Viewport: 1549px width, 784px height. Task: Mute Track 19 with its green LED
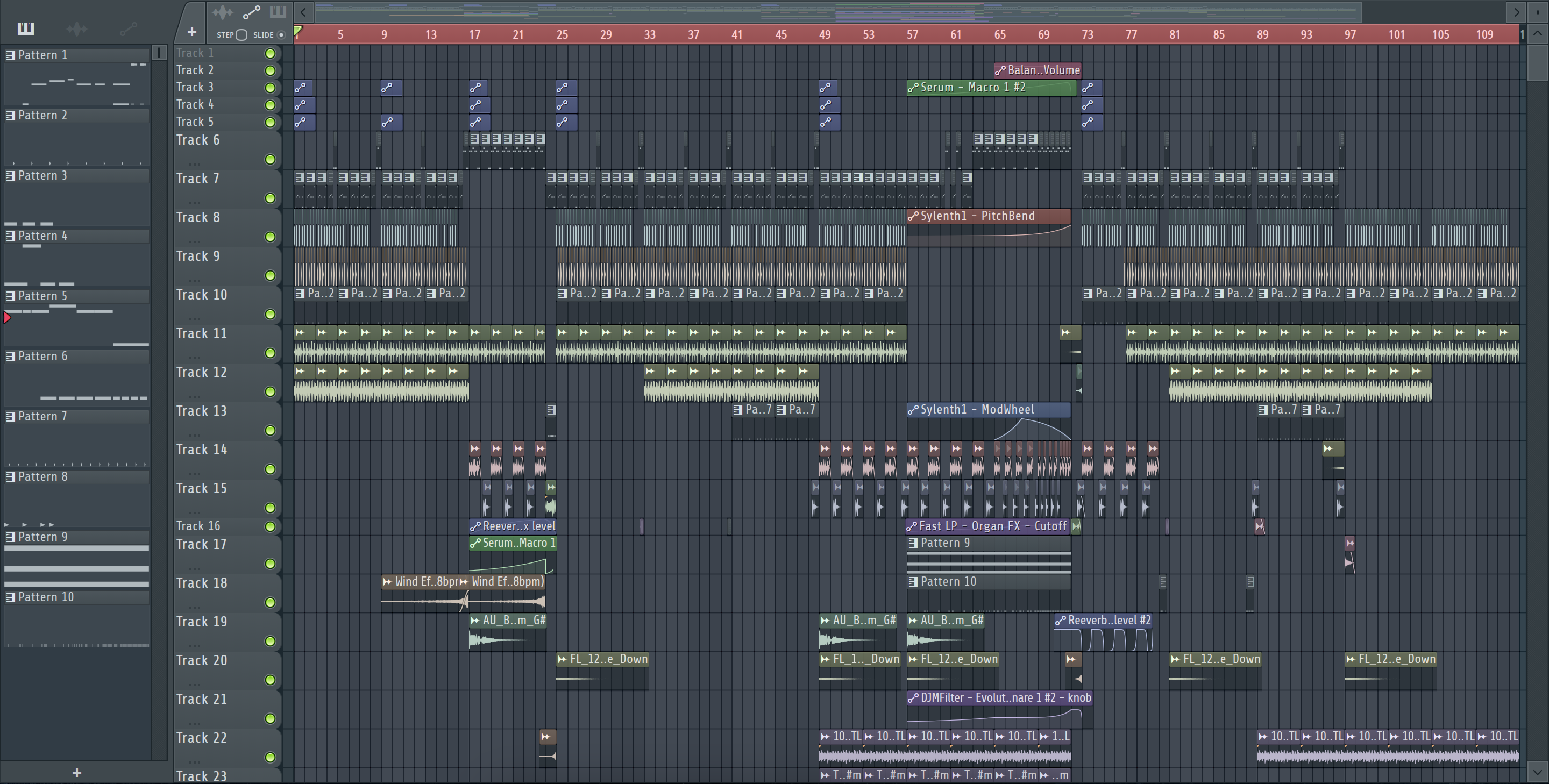(x=271, y=641)
